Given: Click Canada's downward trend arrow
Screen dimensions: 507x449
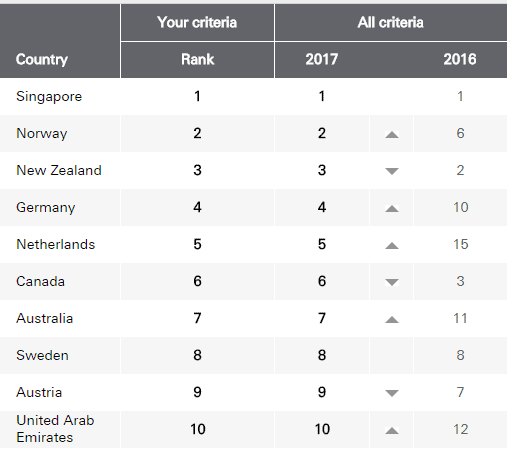Looking at the screenshot, I should (392, 282).
